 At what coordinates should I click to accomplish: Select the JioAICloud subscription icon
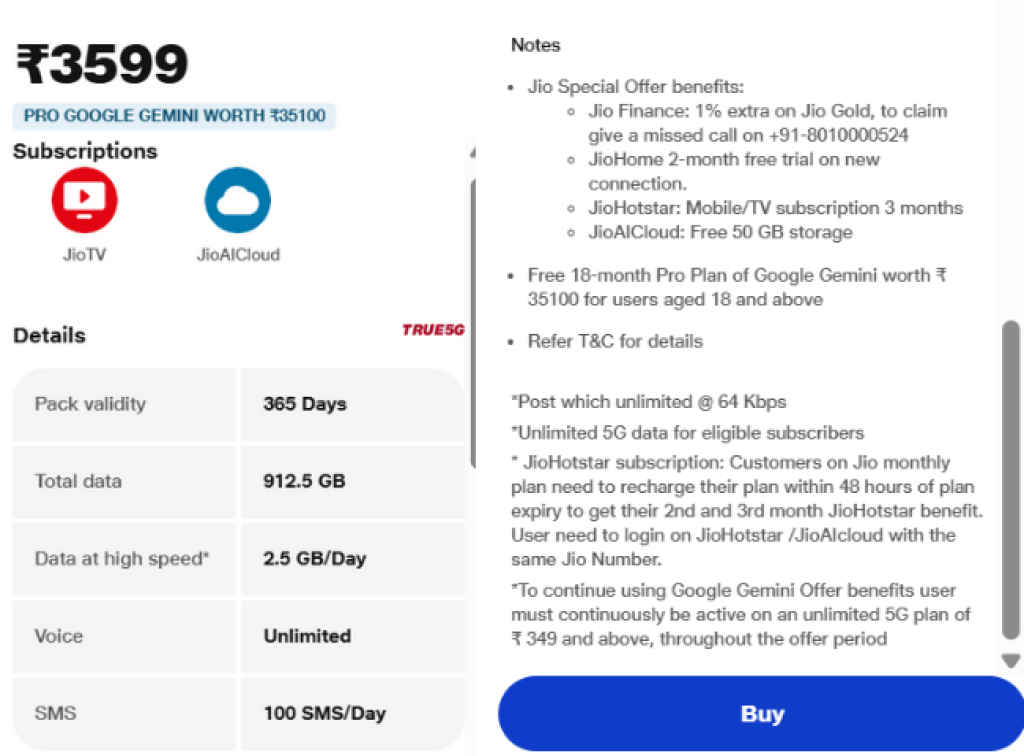[x=238, y=199]
